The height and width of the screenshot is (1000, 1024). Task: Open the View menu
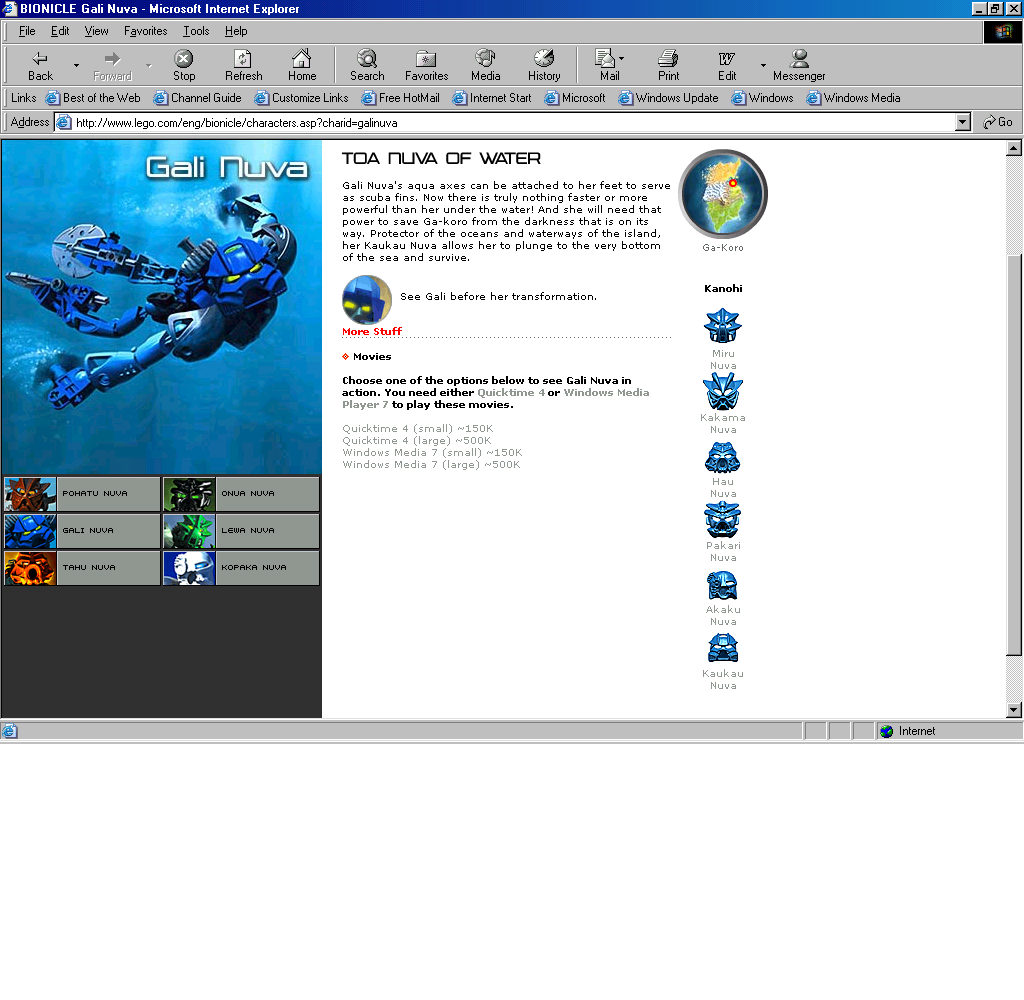pos(96,31)
